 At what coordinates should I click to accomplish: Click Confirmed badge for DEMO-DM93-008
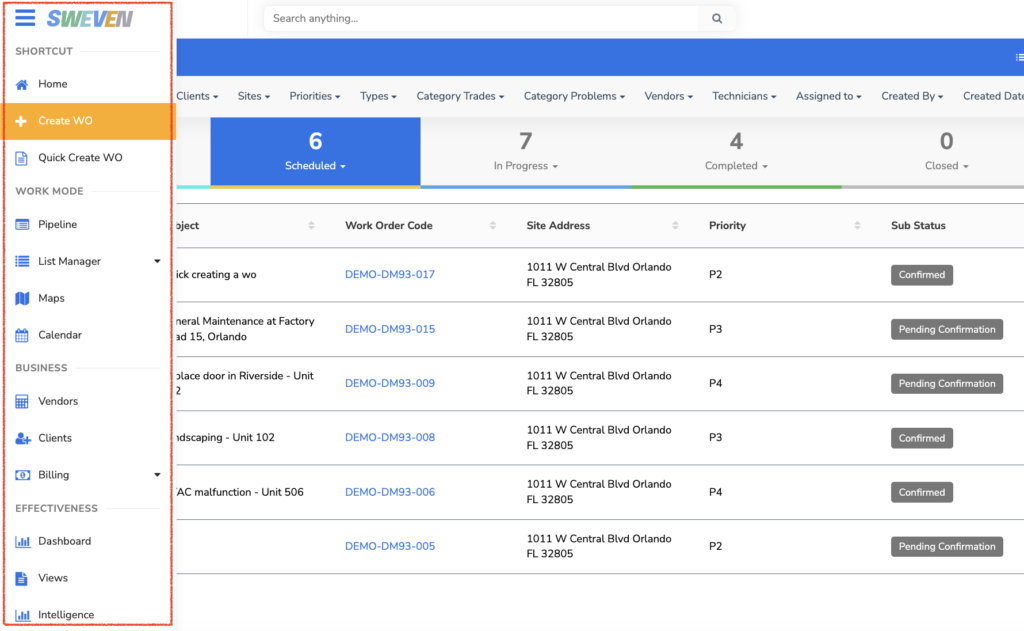(921, 438)
